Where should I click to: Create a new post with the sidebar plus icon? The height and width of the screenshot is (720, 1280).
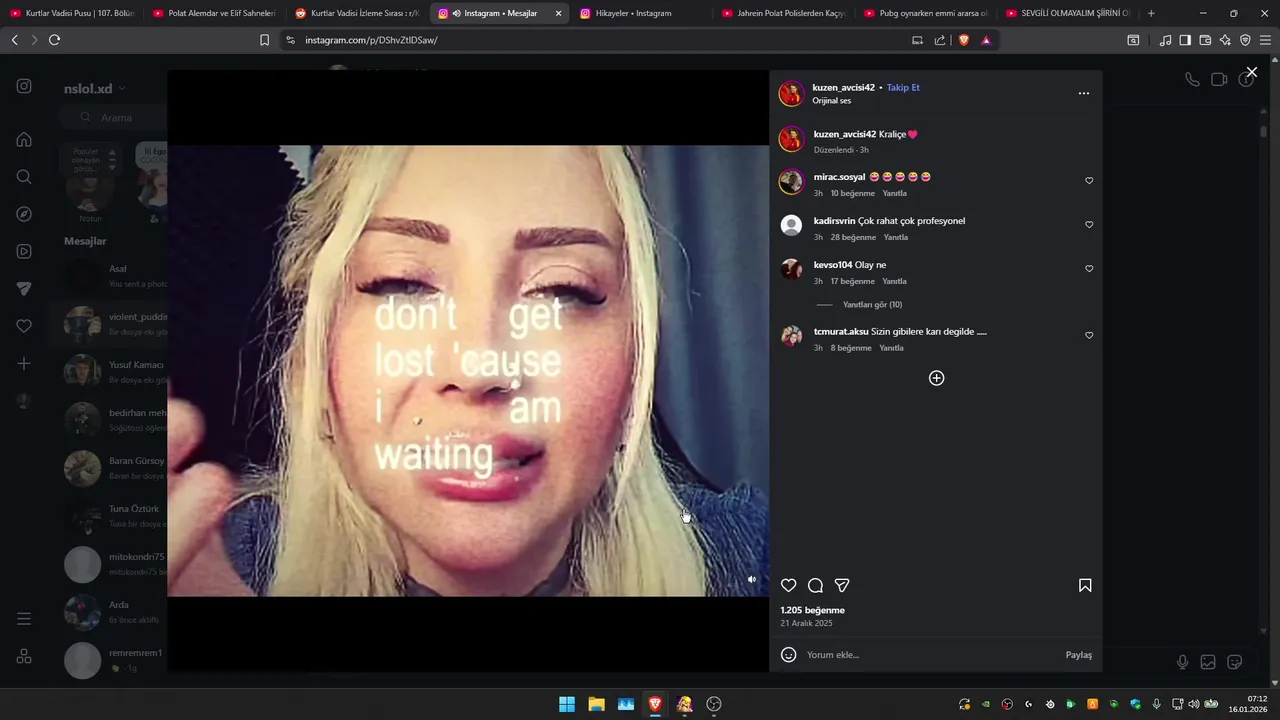pos(24,363)
